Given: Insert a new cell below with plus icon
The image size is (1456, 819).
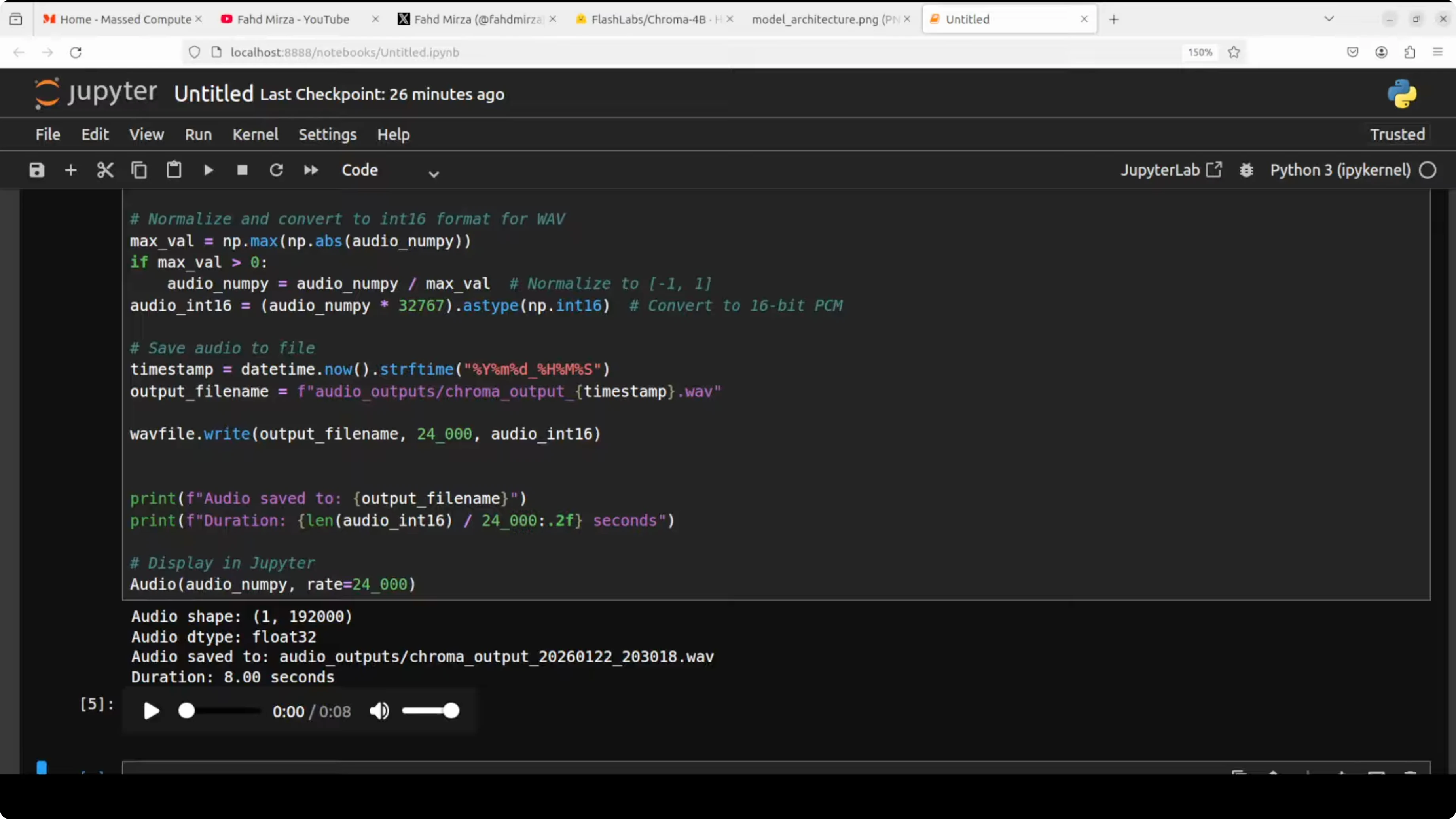Looking at the screenshot, I should point(71,170).
